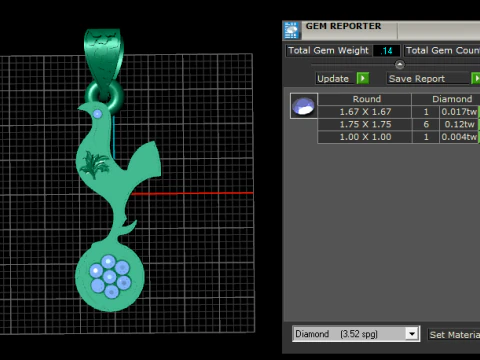Click the green arrow beside Update
480x360 pixels.
coord(363,78)
